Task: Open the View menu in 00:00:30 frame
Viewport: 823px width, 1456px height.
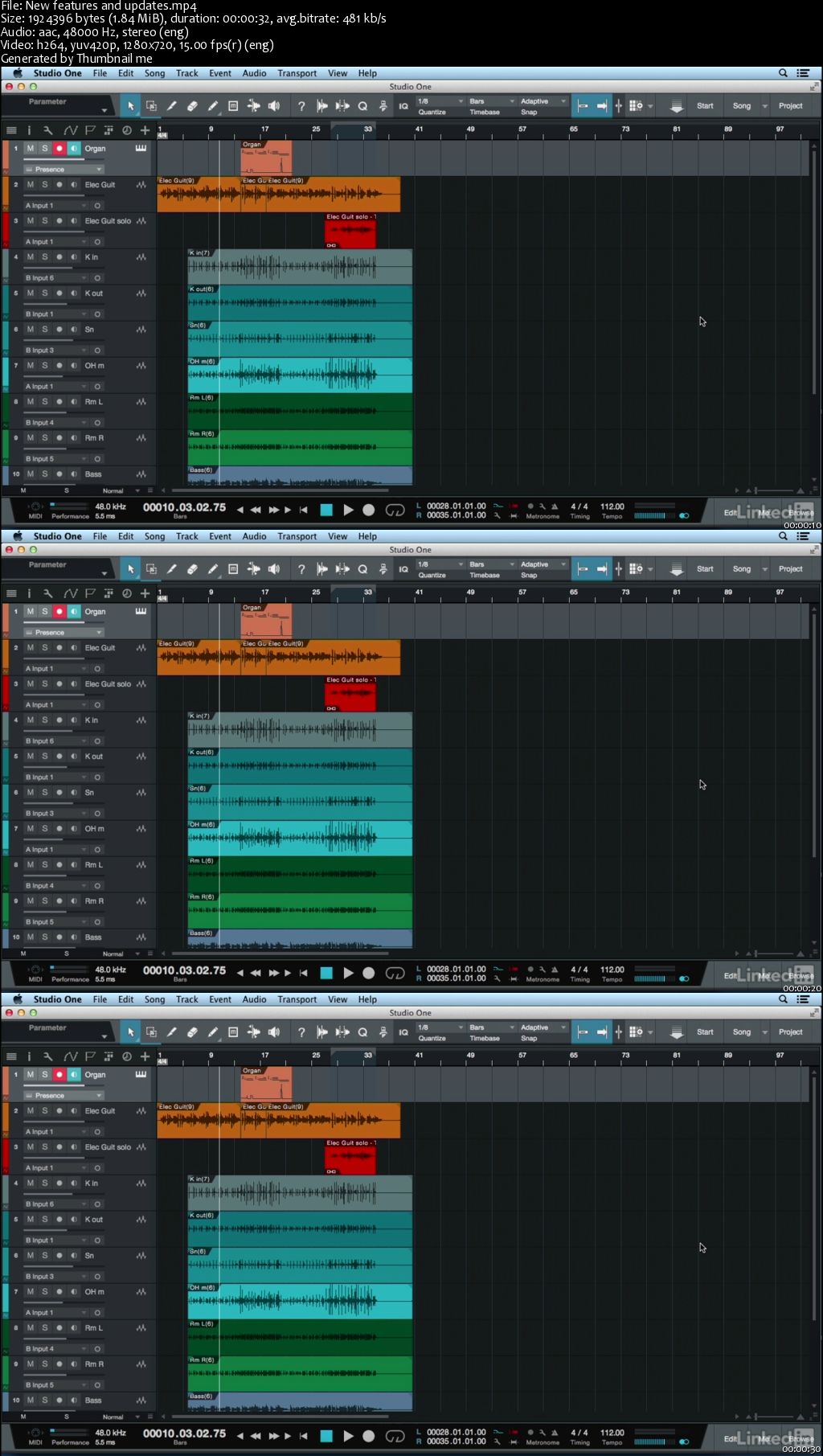Action: (x=338, y=999)
